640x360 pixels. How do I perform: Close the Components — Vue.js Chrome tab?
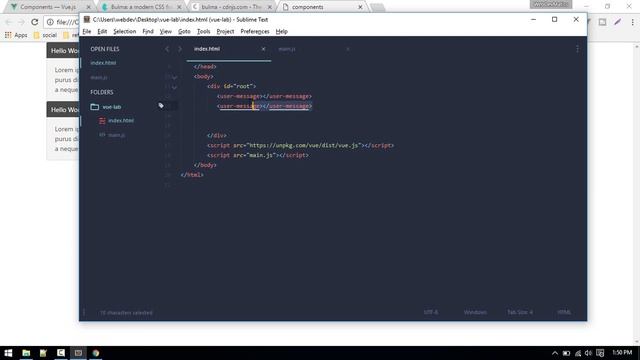click(88, 7)
